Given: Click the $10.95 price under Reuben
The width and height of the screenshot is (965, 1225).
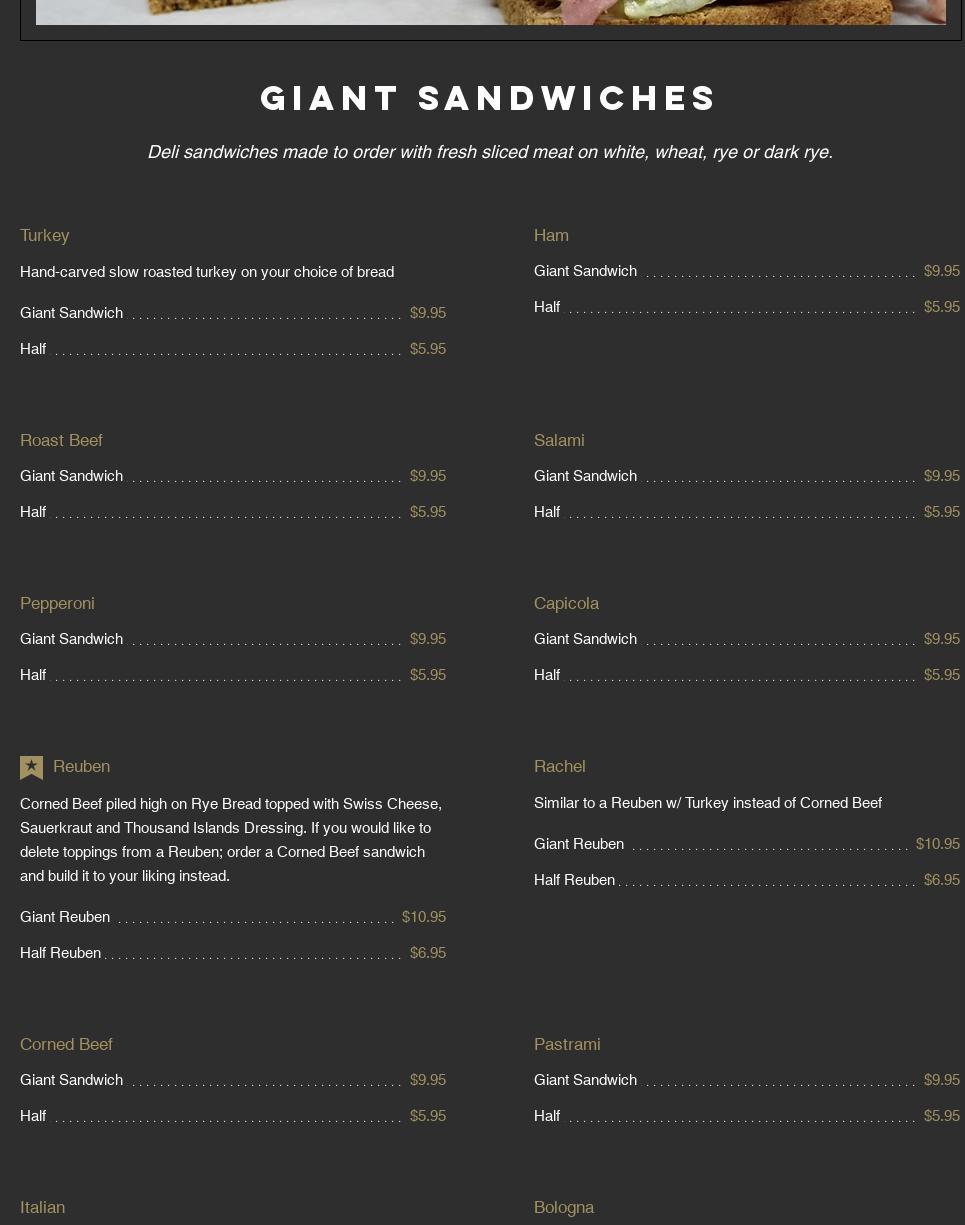Looking at the screenshot, I should pos(424,917).
